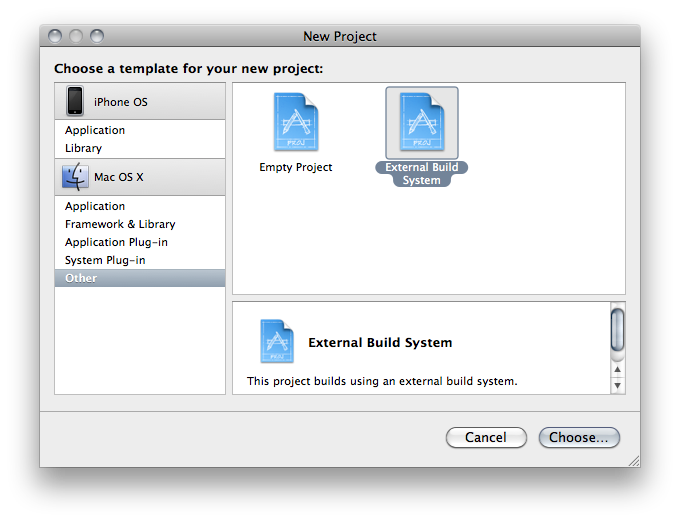The image size is (680, 522).
Task: Click the Cancel button
Action: point(486,437)
